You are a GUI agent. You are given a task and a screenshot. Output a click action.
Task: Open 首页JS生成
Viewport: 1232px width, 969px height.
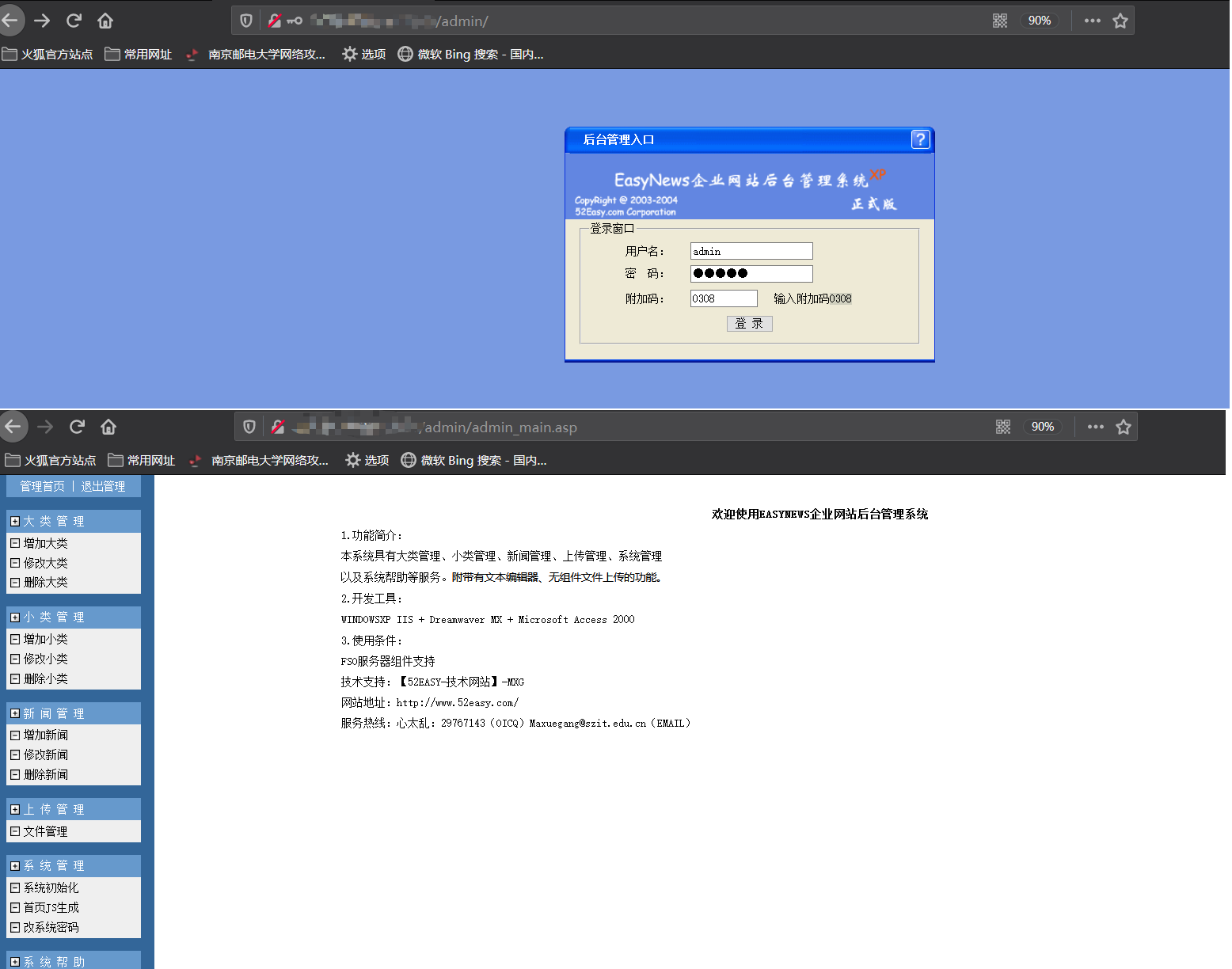click(51, 907)
